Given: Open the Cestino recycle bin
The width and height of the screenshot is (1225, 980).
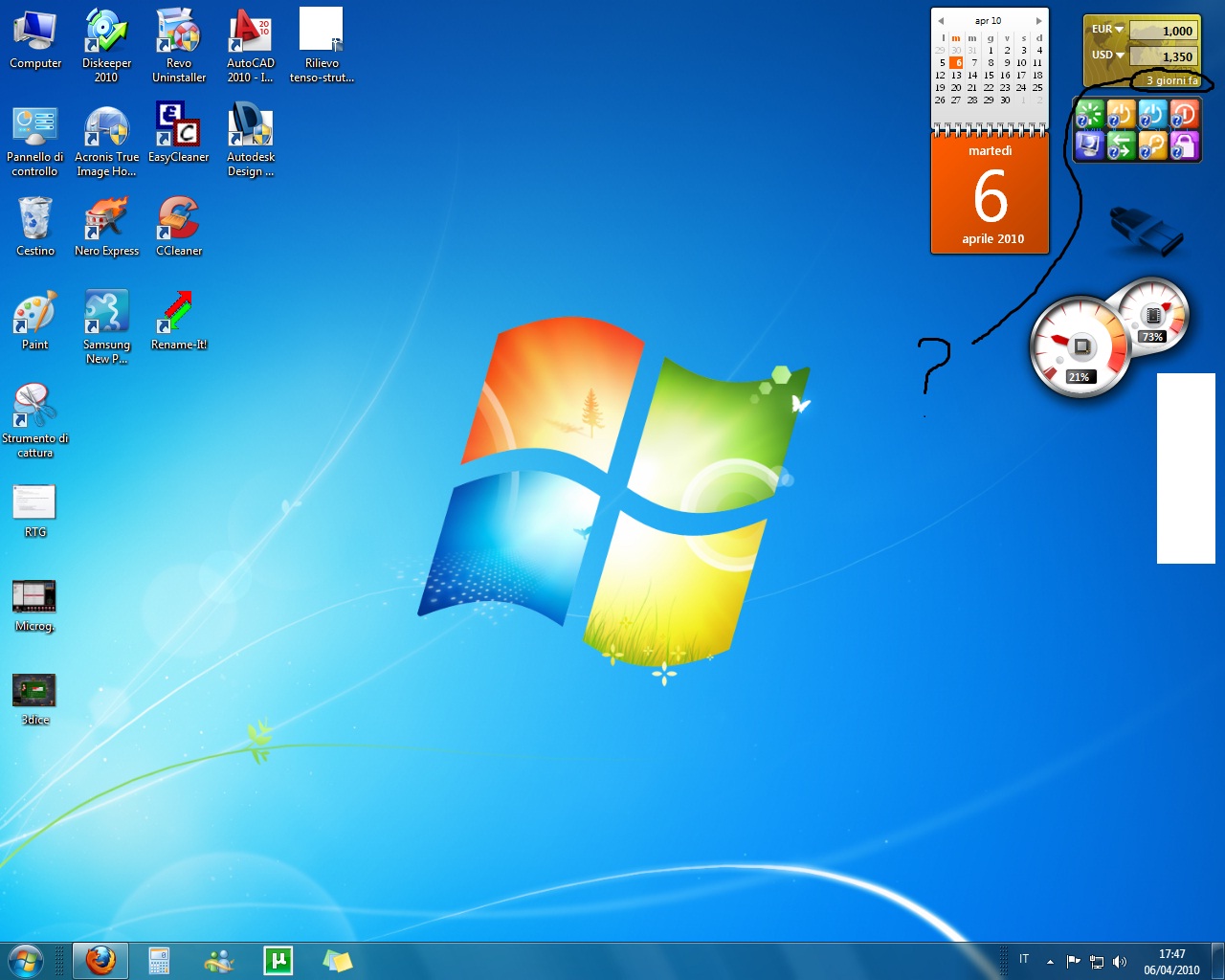Looking at the screenshot, I should point(35,227).
